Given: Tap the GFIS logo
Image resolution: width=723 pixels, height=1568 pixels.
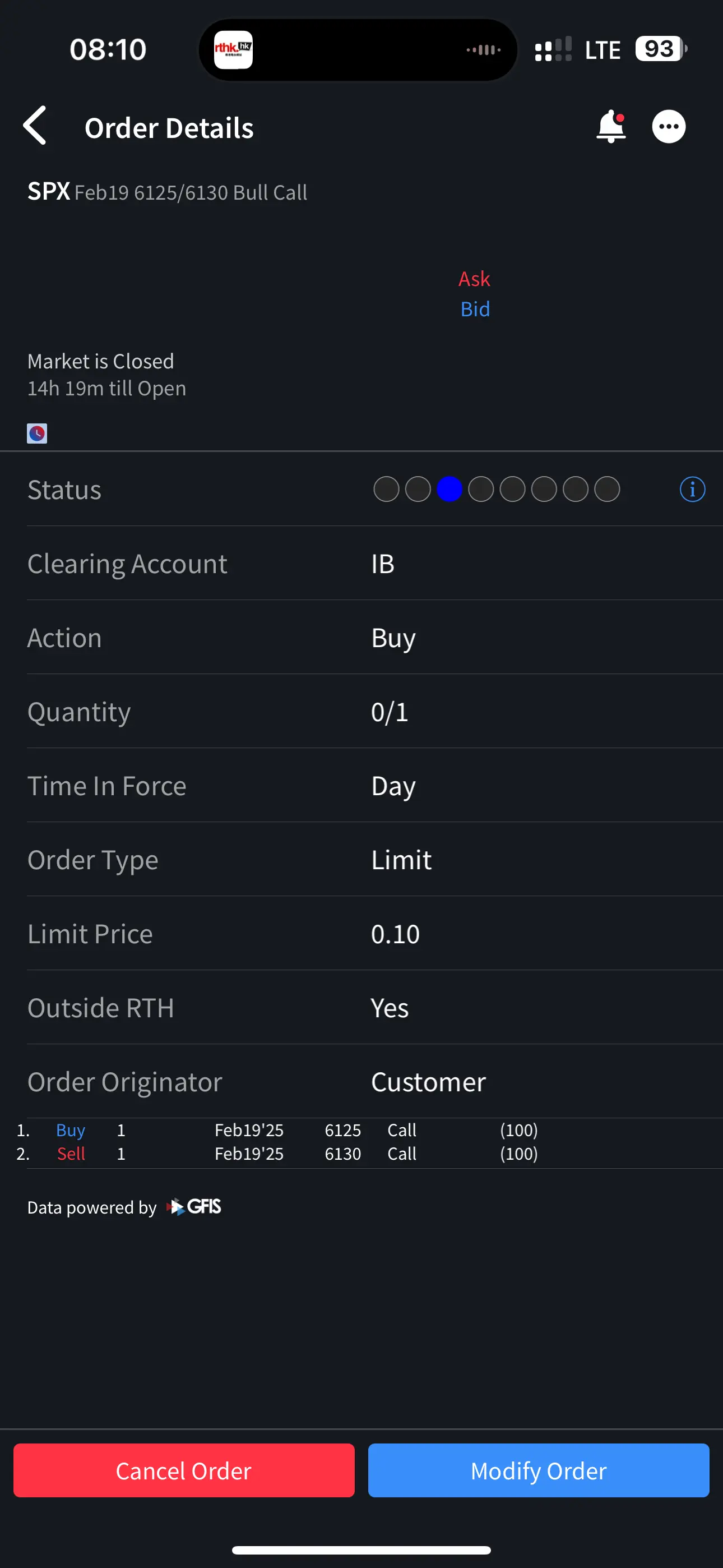Looking at the screenshot, I should click(x=194, y=1206).
